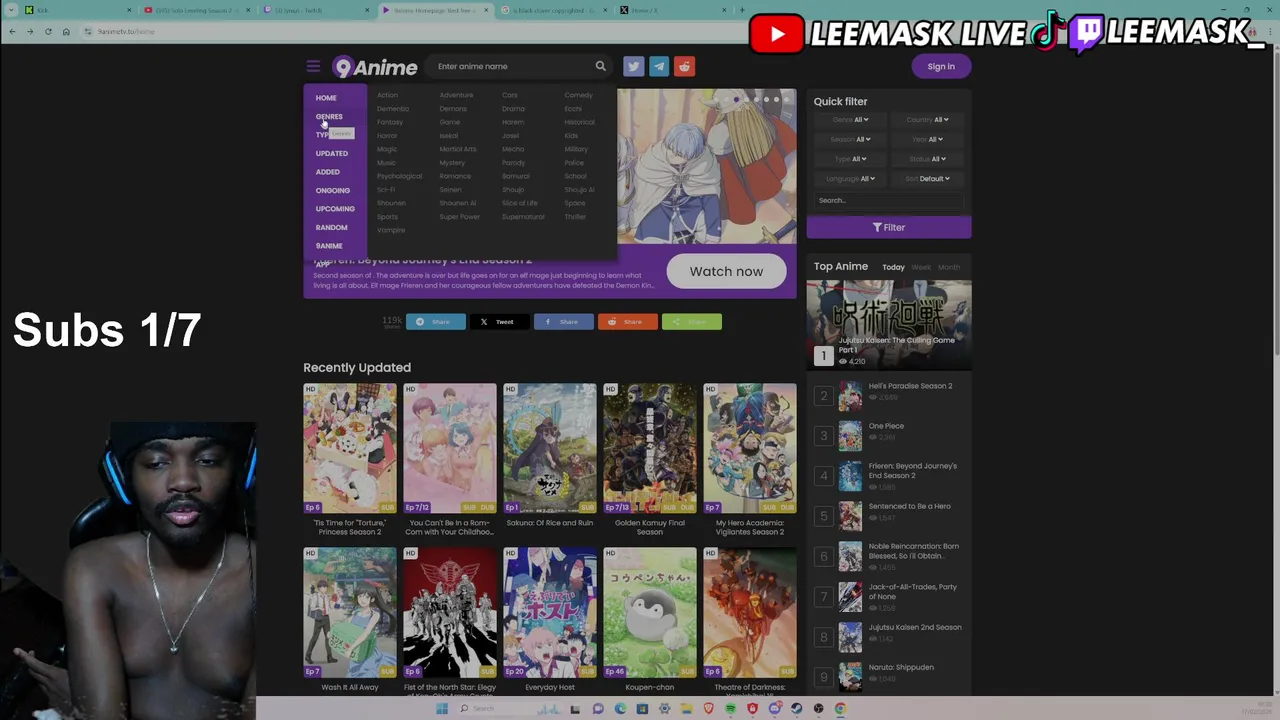
Task: Select HOME in the side menu
Action: [326, 98]
